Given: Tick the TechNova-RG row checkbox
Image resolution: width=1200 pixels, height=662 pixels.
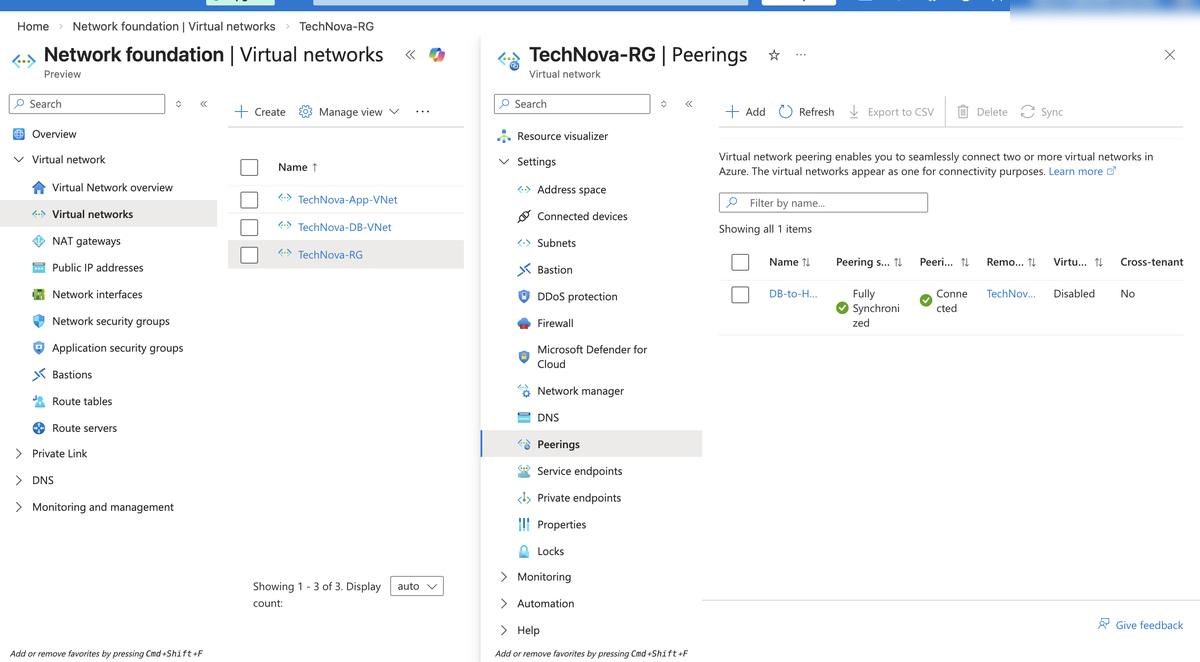Looking at the screenshot, I should 249,255.
